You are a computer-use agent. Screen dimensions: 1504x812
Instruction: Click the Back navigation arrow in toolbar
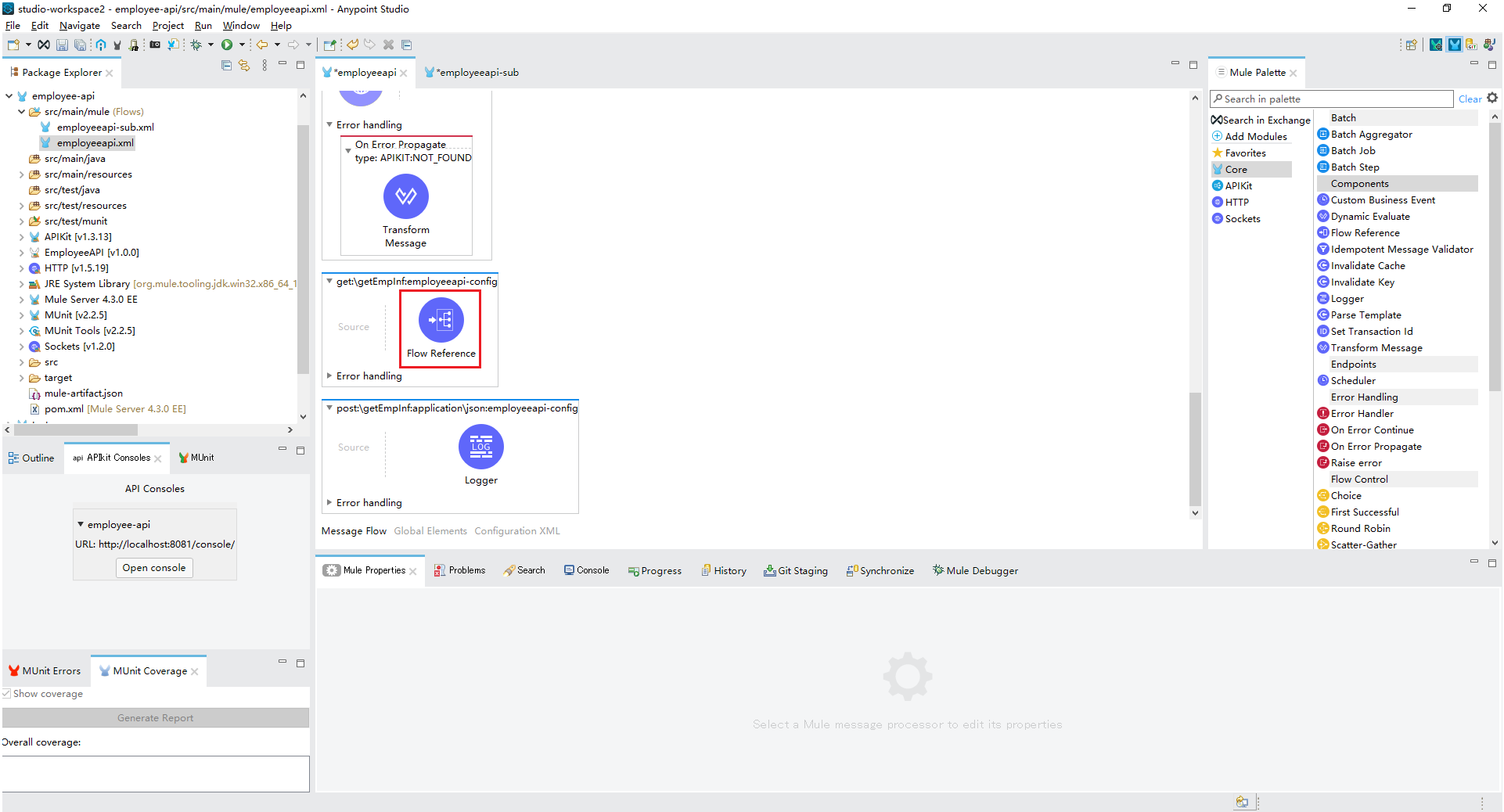pyautogui.click(x=262, y=45)
